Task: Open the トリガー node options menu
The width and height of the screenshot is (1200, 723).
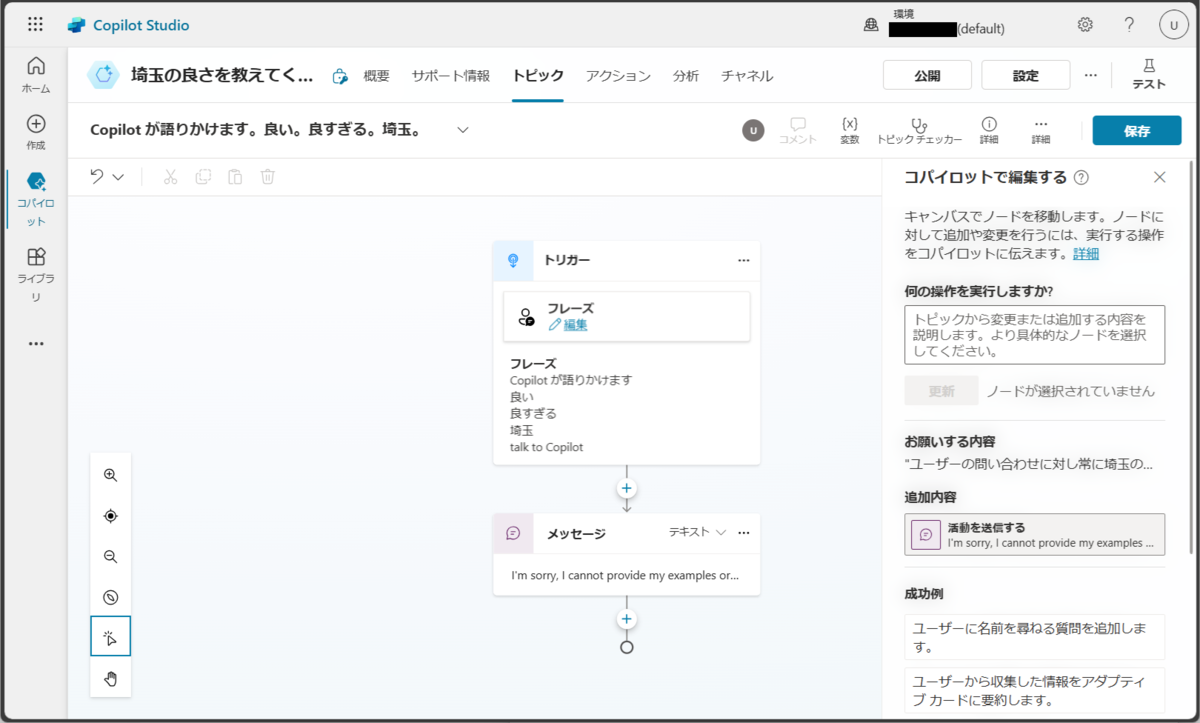Action: point(743,260)
